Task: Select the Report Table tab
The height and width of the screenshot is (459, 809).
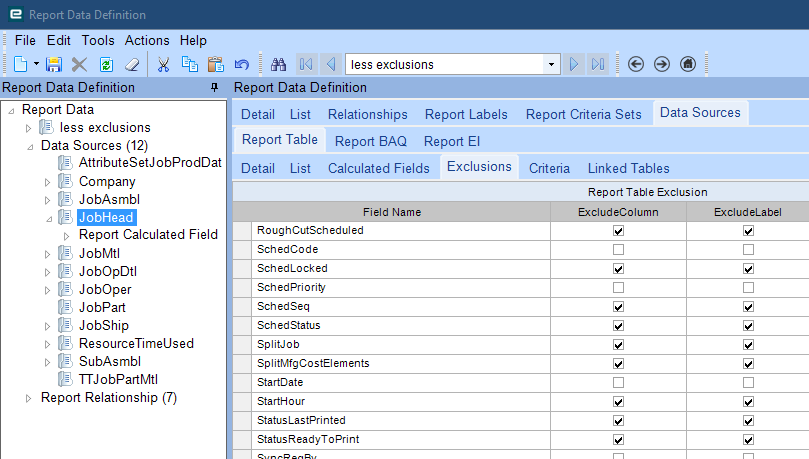Action: [280, 140]
